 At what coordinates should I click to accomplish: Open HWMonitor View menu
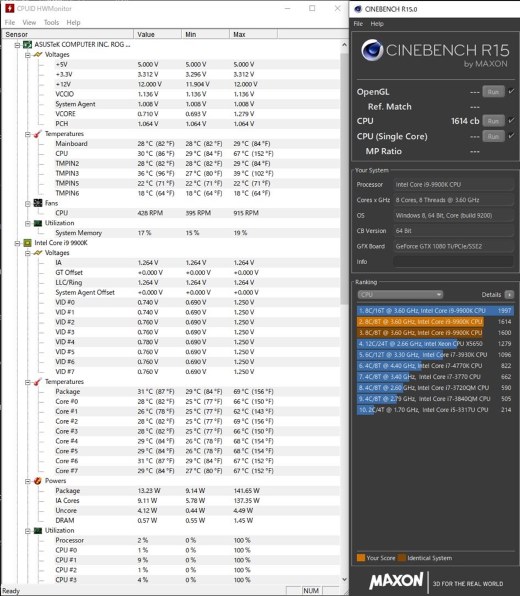pyautogui.click(x=29, y=22)
